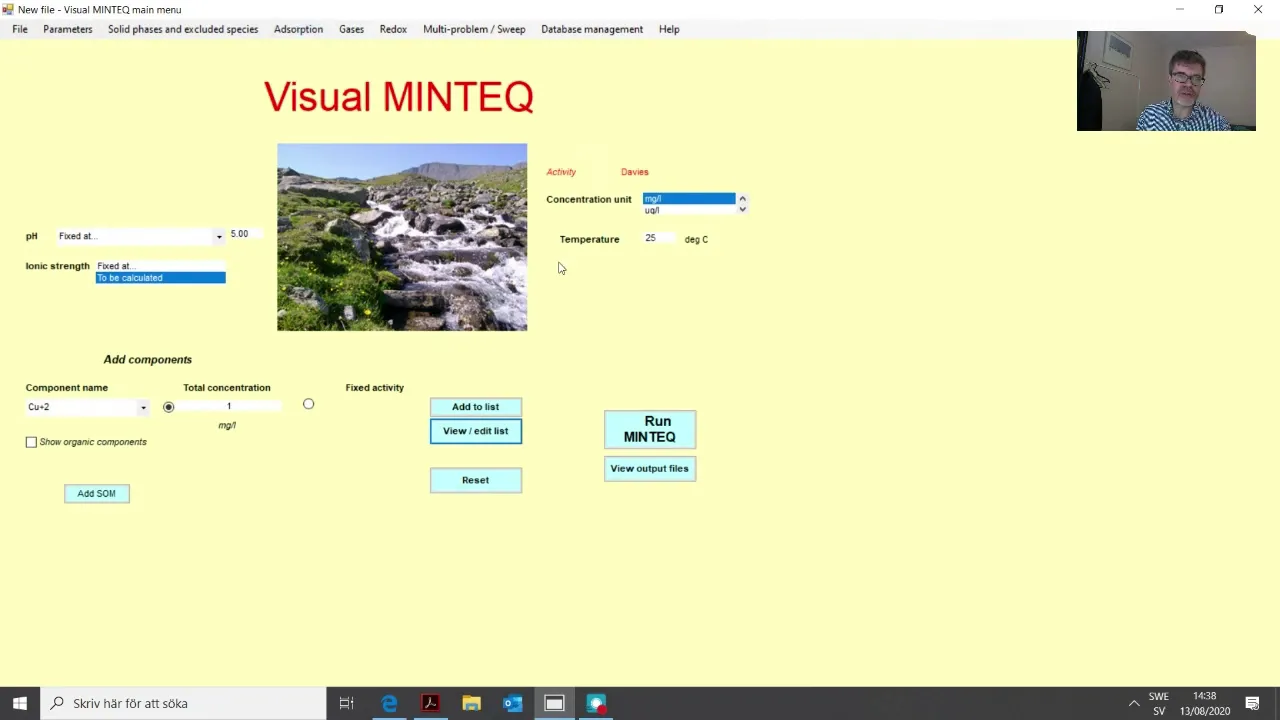1280x720 pixels.
Task: Click the SWE SV language indicator
Action: click(1159, 703)
